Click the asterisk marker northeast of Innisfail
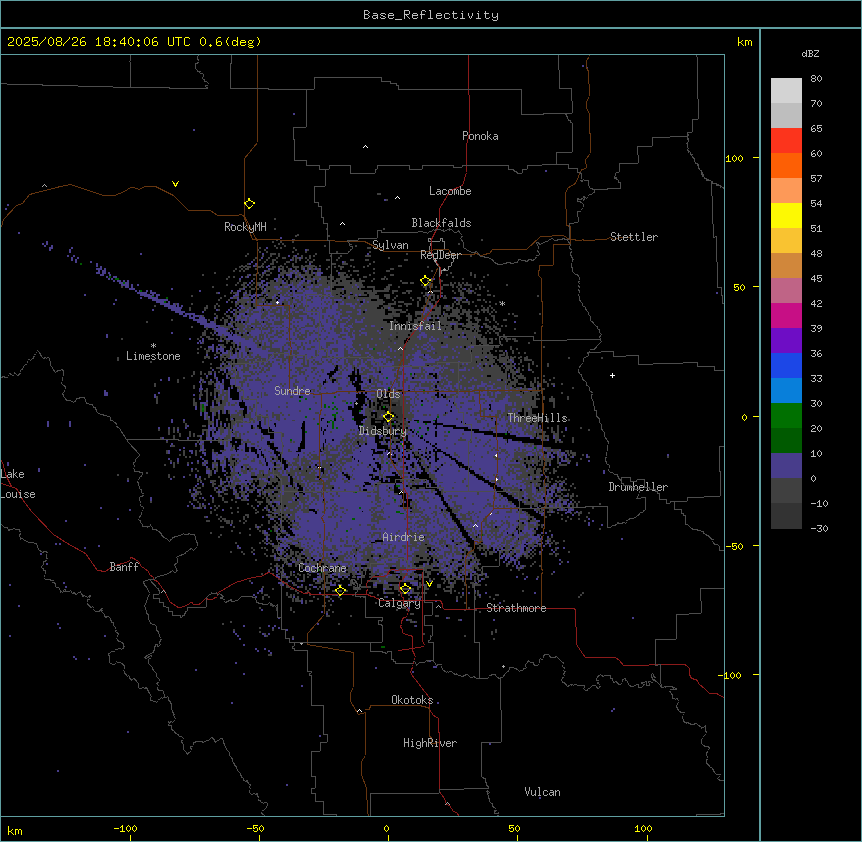862x842 pixels. coord(502,303)
